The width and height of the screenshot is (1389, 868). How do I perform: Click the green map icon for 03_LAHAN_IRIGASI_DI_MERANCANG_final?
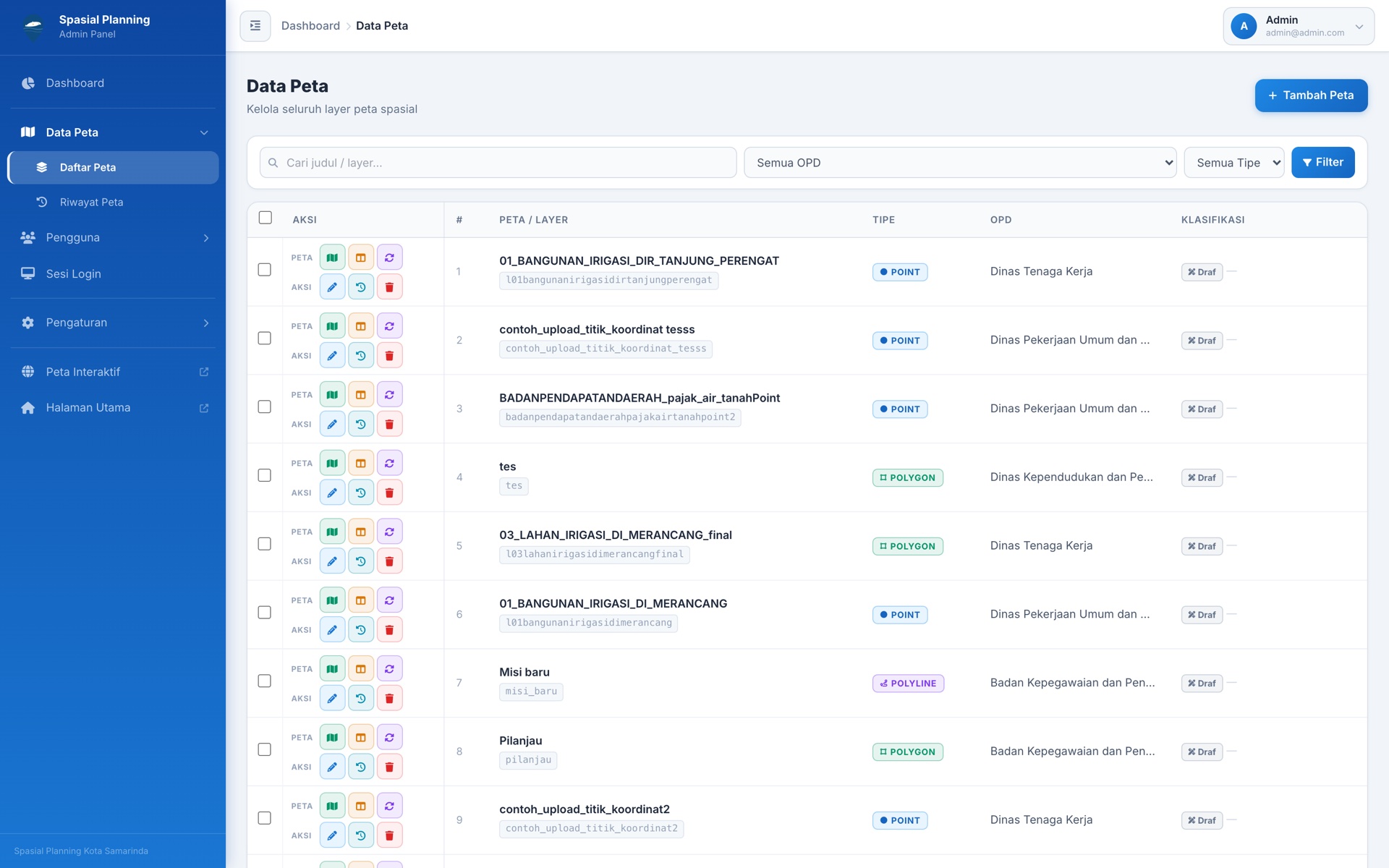332,532
